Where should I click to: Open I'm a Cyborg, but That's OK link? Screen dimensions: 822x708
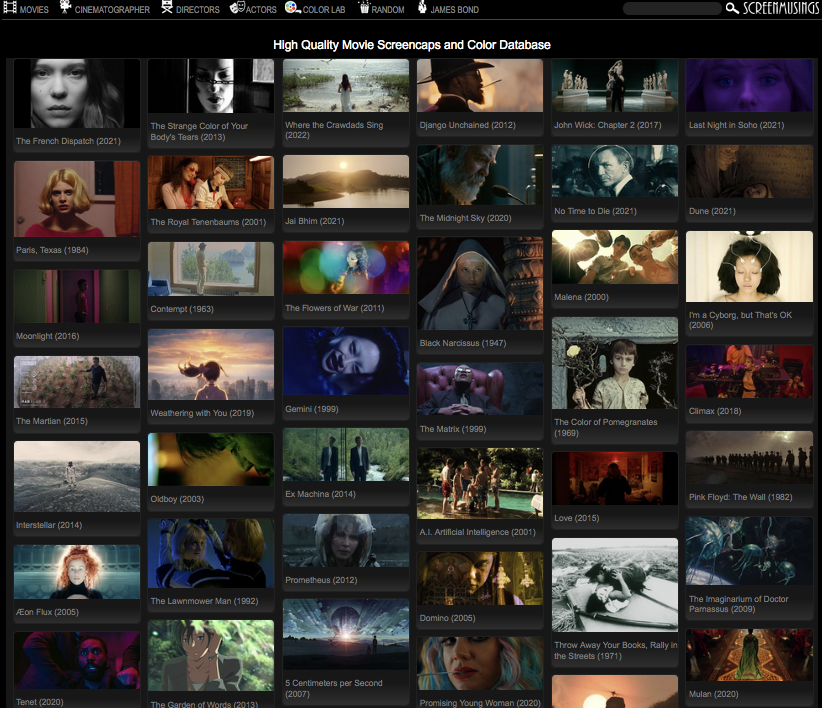click(740, 320)
